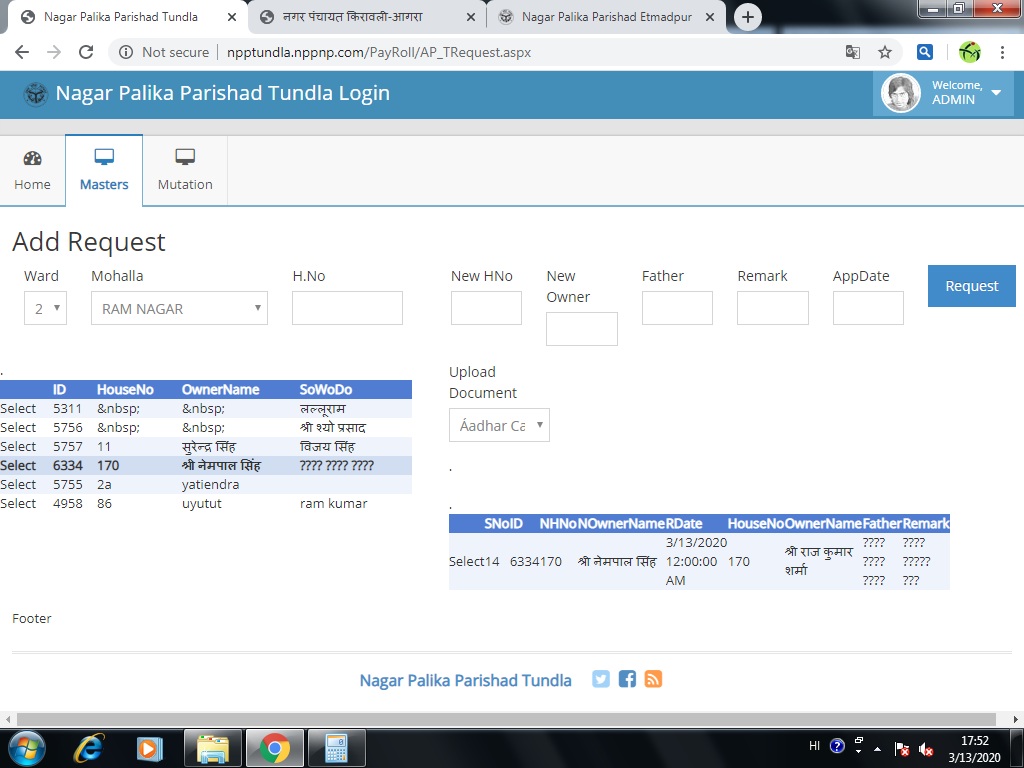The image size is (1024, 768).
Task: Click the blue Request button
Action: pyautogui.click(x=971, y=286)
